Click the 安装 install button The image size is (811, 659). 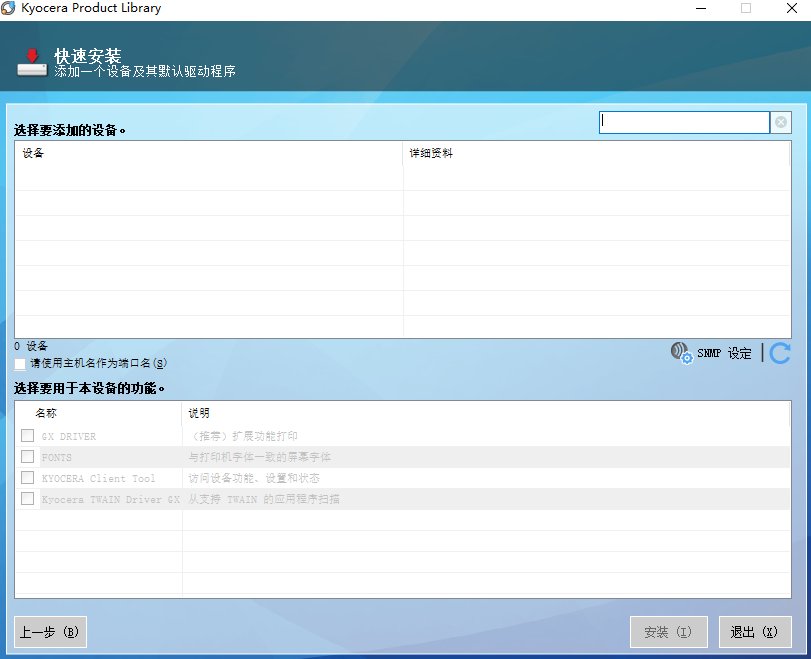[668, 632]
